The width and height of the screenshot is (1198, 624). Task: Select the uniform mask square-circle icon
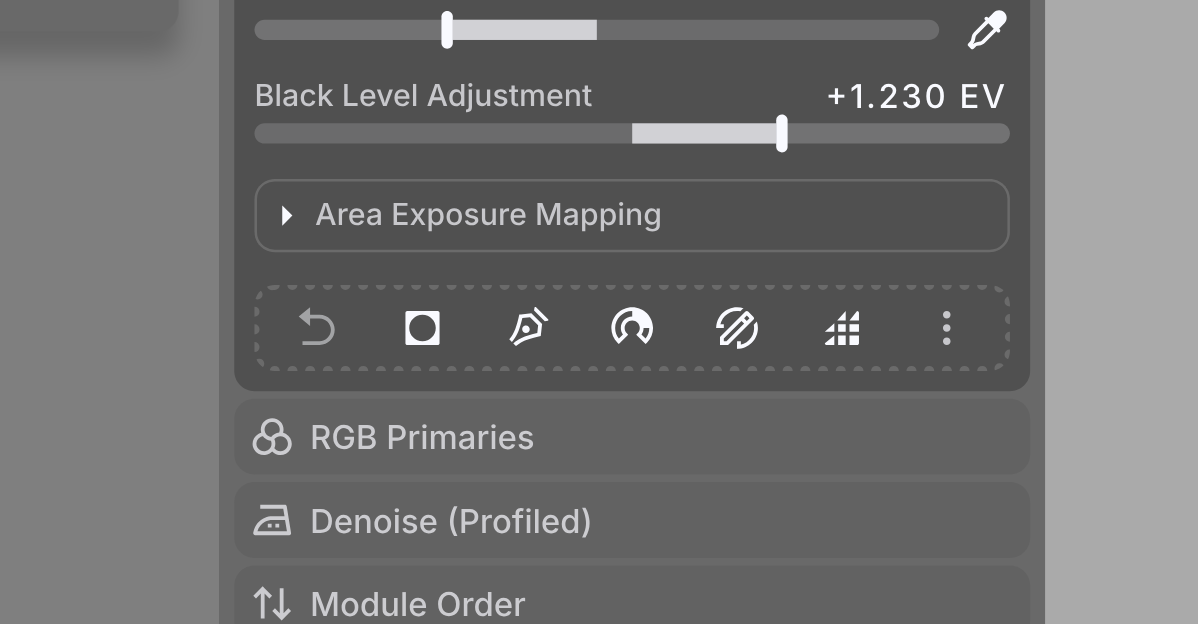(422, 328)
